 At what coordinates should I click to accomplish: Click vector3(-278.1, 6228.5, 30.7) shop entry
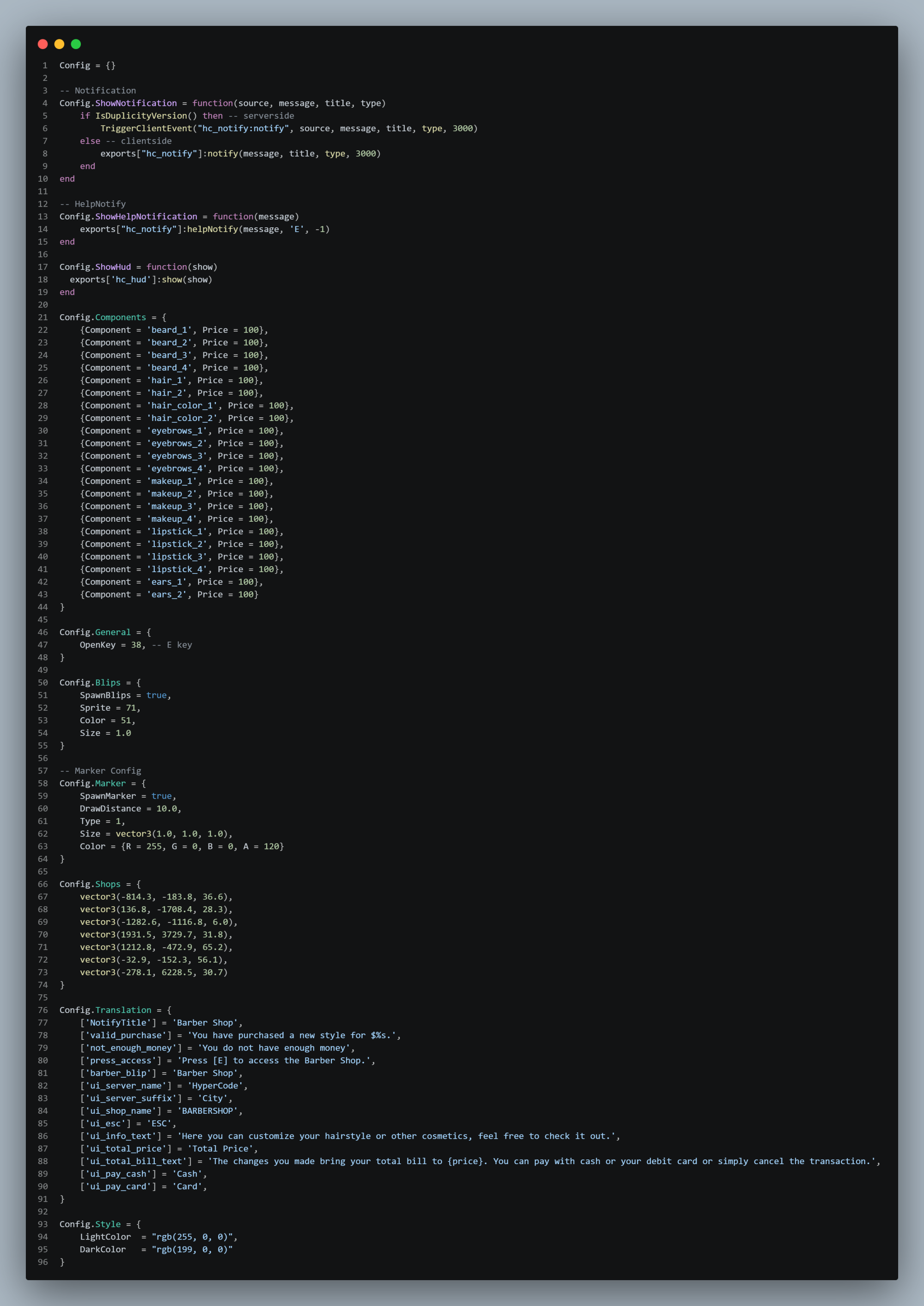pyautogui.click(x=154, y=972)
